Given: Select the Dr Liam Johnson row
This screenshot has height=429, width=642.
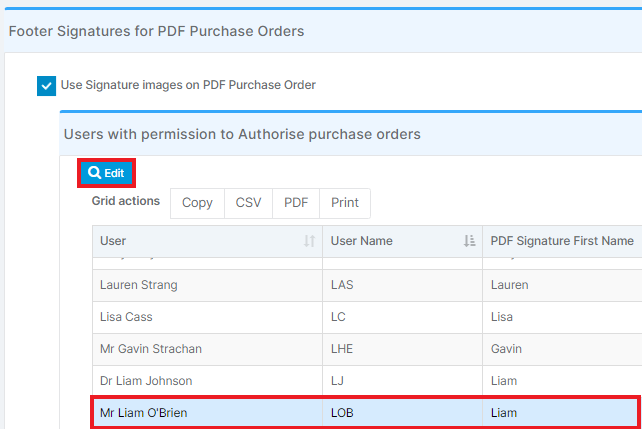Looking at the screenshot, I should 367,381.
